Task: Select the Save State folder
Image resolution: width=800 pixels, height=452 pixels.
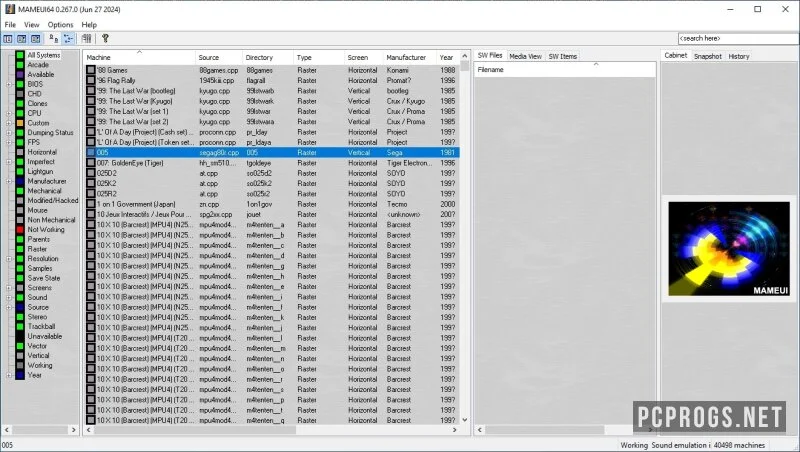Action: tap(44, 278)
